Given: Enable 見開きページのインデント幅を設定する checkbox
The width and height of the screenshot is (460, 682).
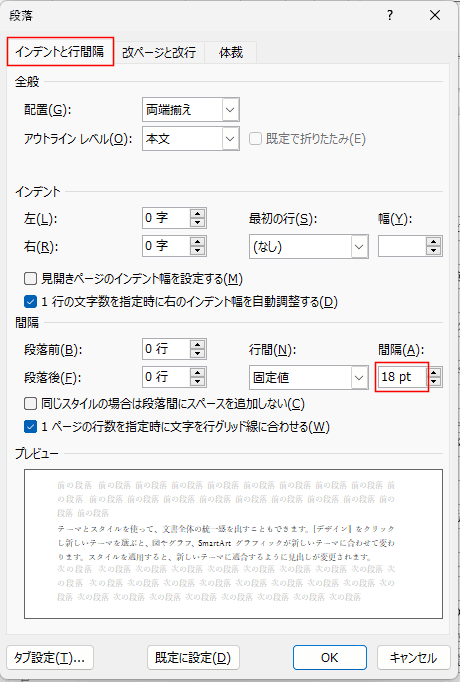Looking at the screenshot, I should pyautogui.click(x=30, y=278).
